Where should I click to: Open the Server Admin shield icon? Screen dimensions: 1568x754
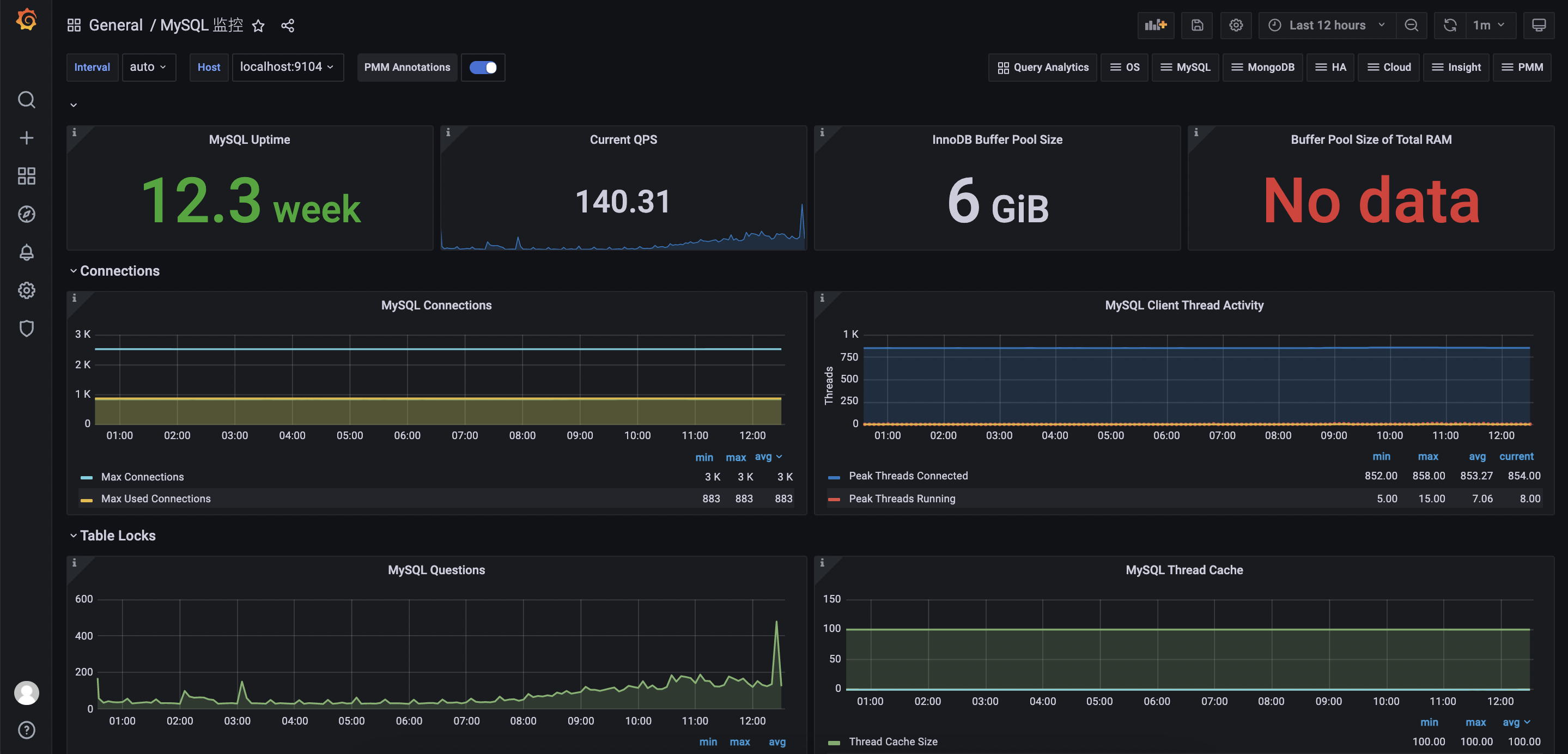point(26,329)
